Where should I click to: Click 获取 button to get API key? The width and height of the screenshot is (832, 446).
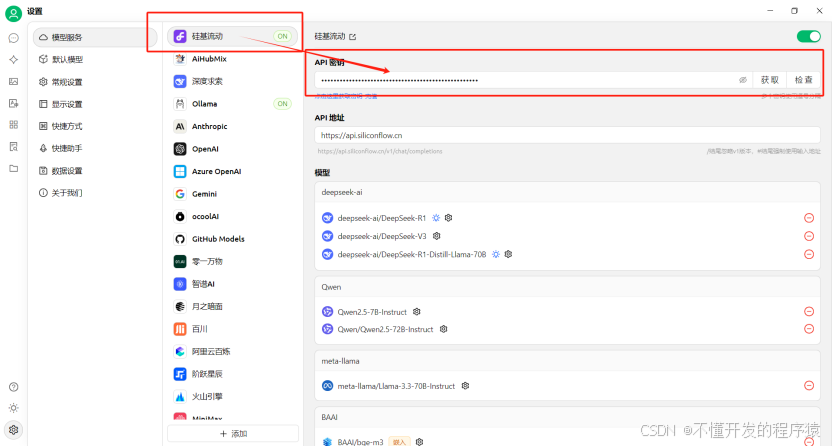pyautogui.click(x=770, y=80)
